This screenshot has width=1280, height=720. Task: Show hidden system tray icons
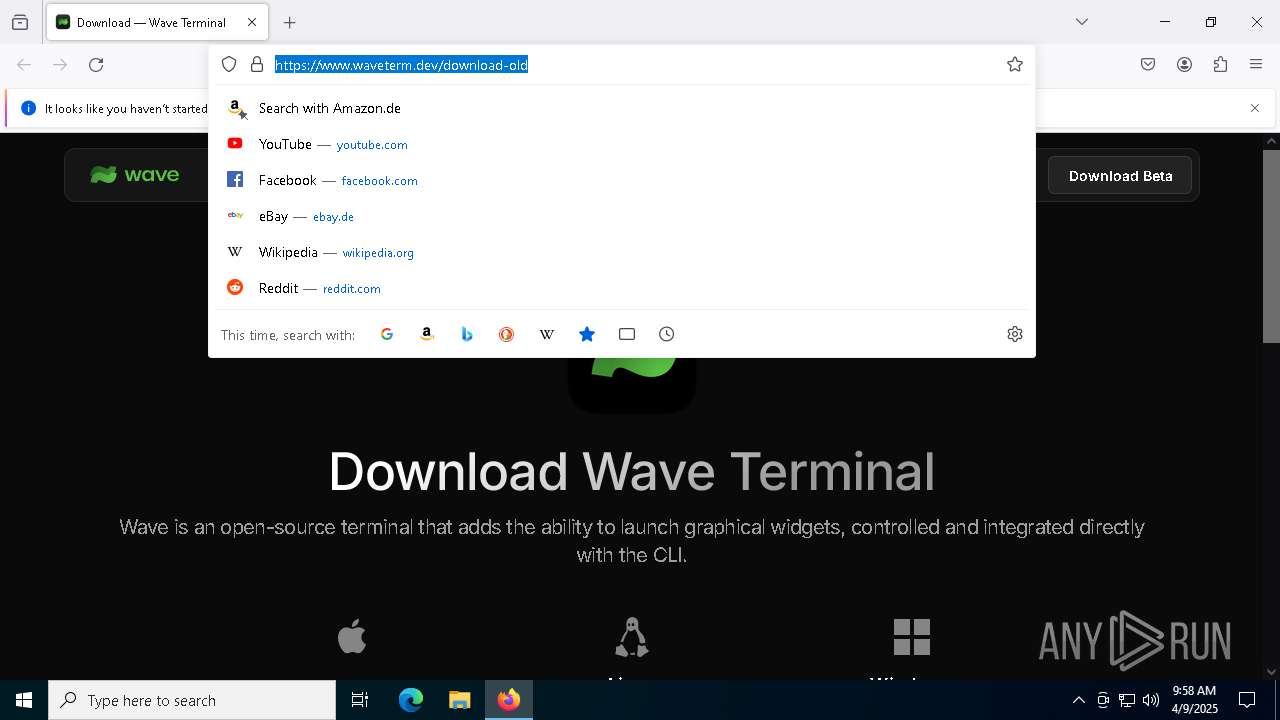[x=1078, y=700]
